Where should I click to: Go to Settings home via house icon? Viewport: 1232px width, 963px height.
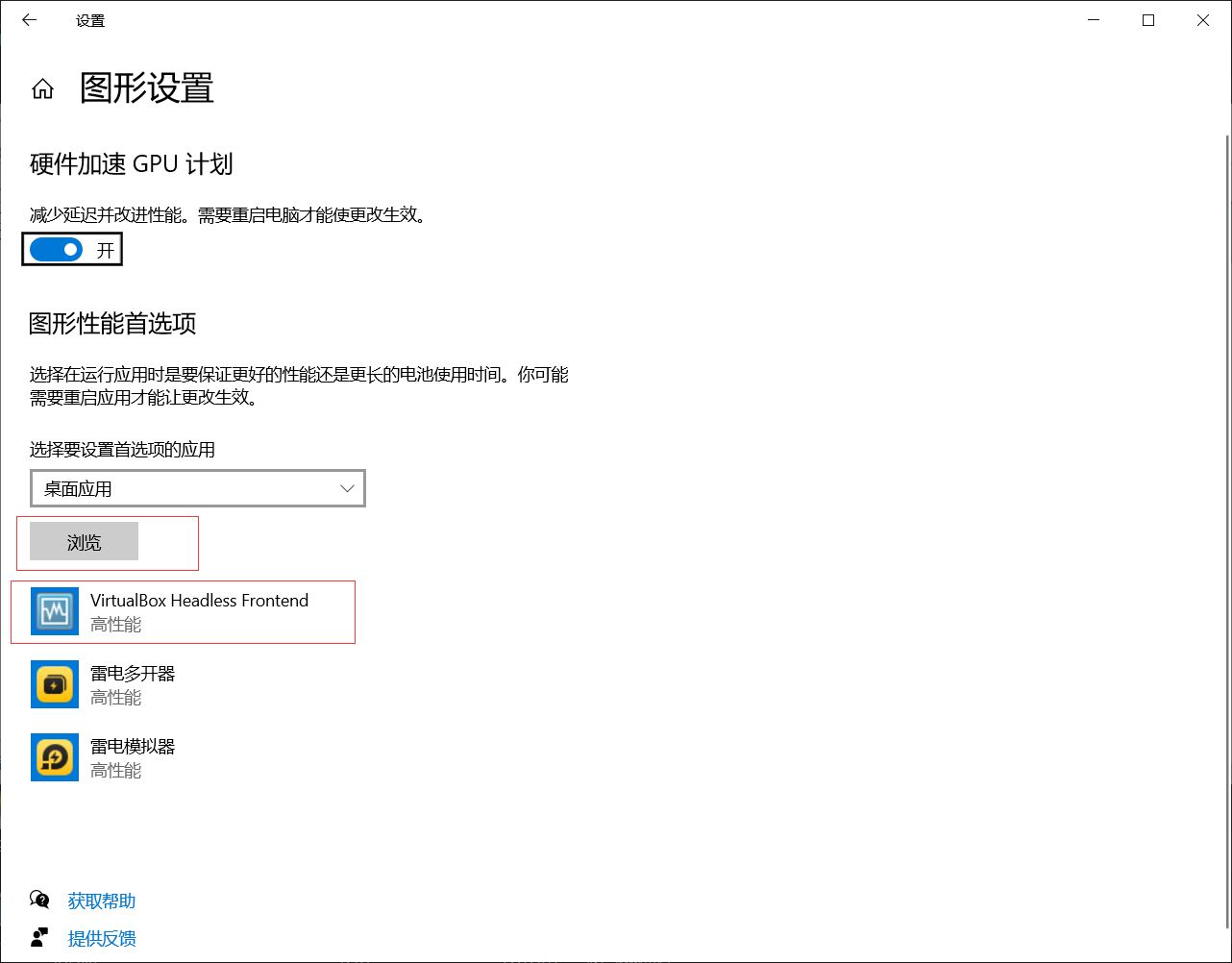(42, 89)
